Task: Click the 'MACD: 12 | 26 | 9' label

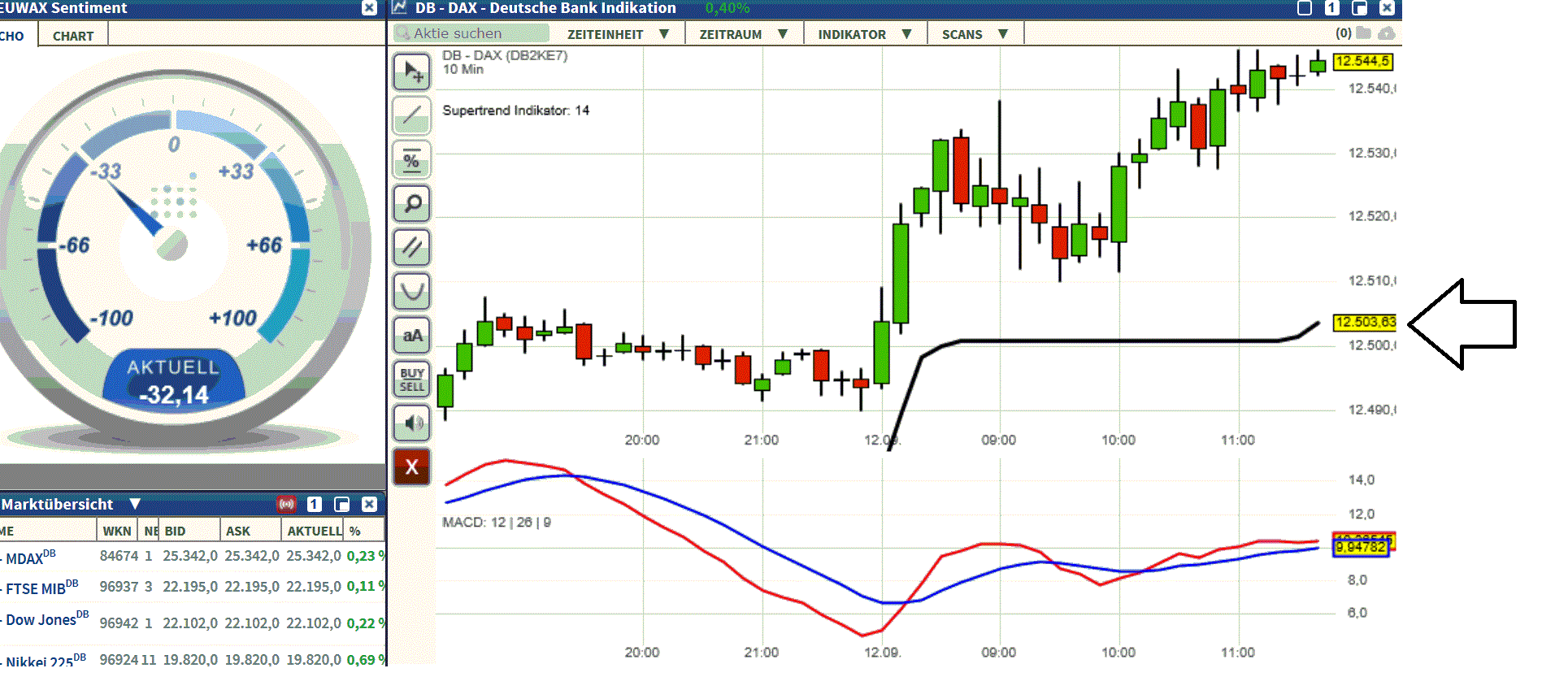Action: coord(497,523)
